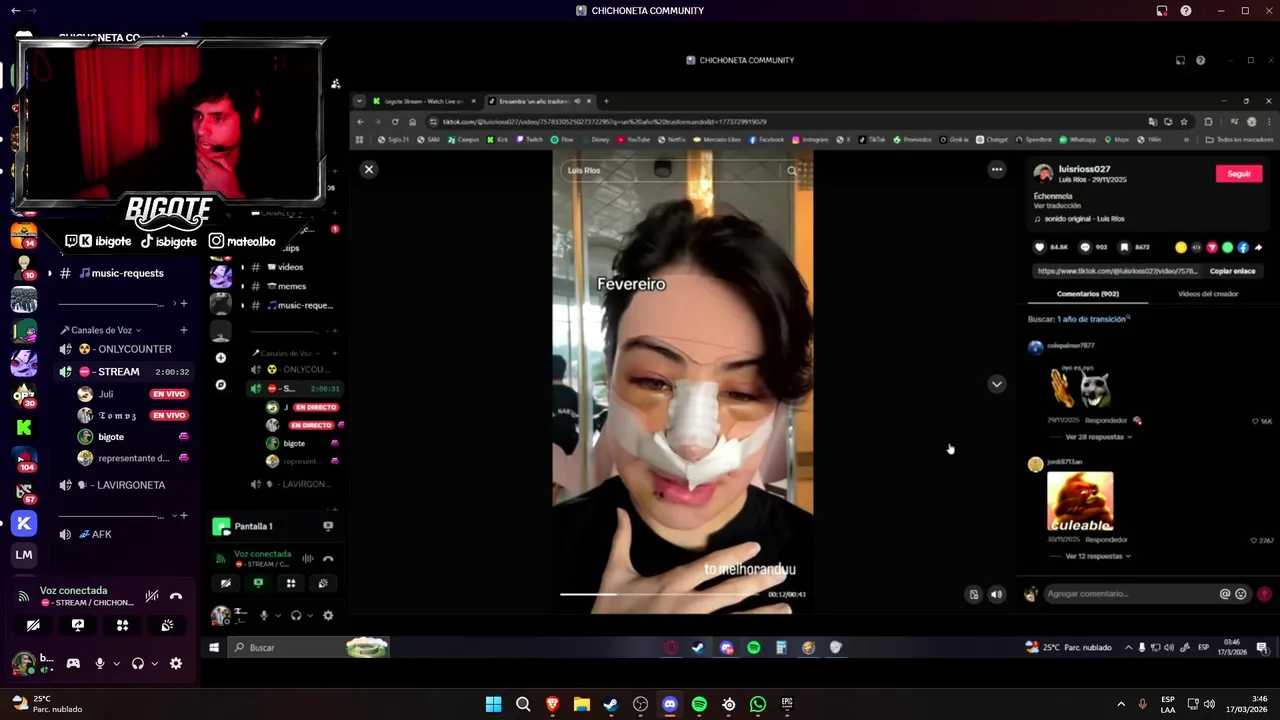Switch to Videos del creador tab

point(1208,294)
